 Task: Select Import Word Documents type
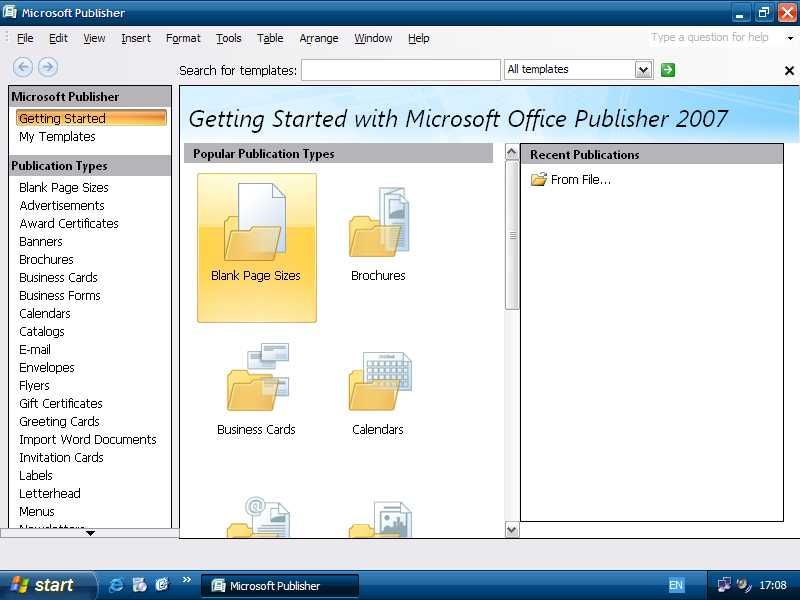88,440
